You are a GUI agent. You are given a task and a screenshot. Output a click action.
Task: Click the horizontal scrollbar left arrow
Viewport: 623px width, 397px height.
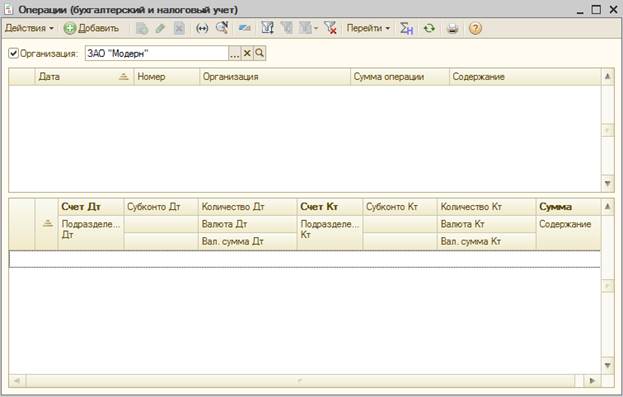(17, 381)
